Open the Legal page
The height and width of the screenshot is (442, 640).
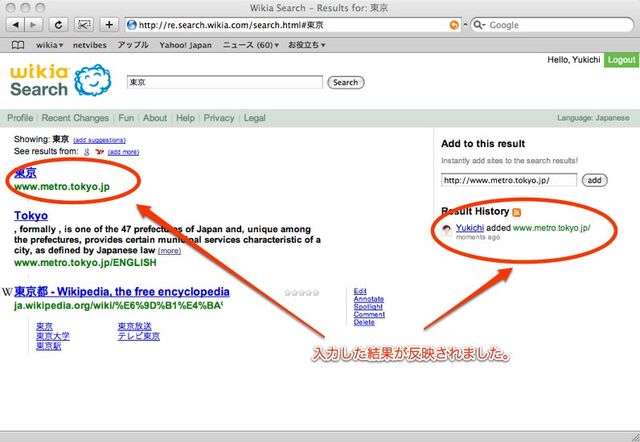click(x=255, y=118)
